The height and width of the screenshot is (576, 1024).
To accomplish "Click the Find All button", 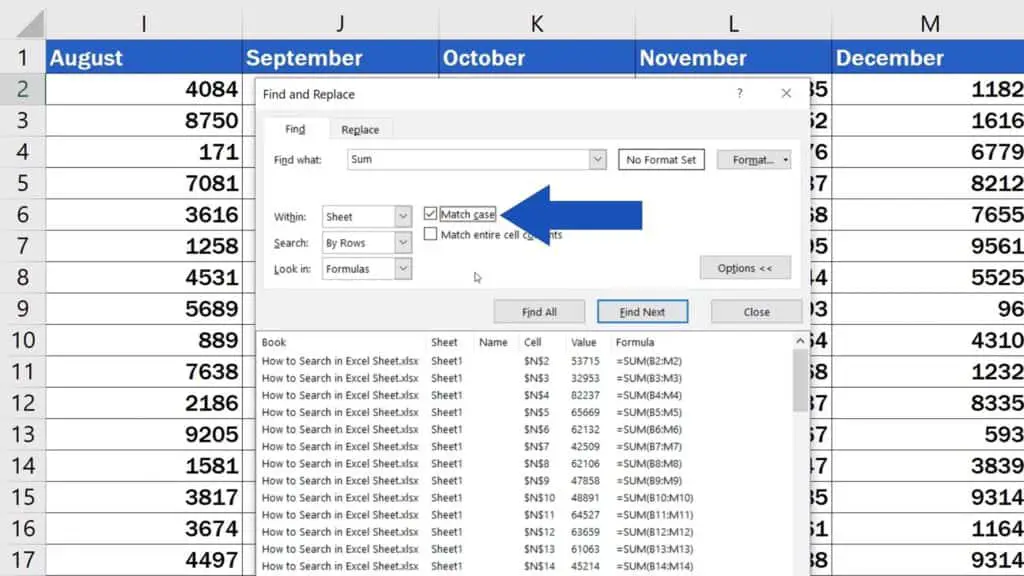I will click(539, 312).
